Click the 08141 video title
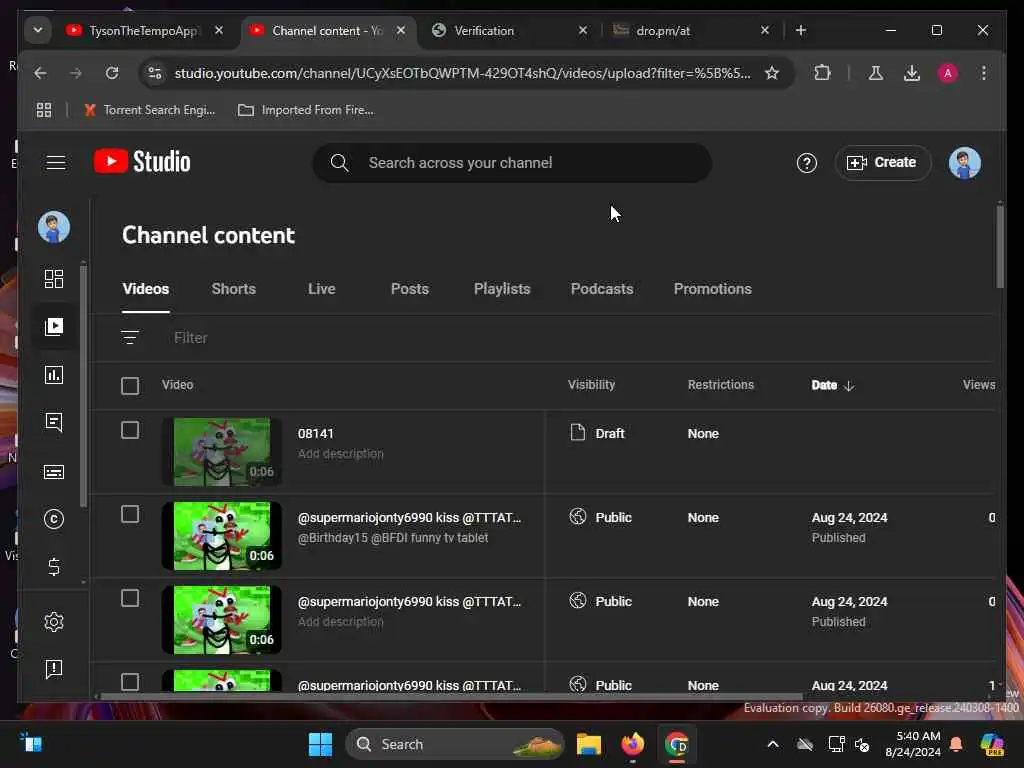Viewport: 1024px width, 768px height. pyautogui.click(x=315, y=434)
